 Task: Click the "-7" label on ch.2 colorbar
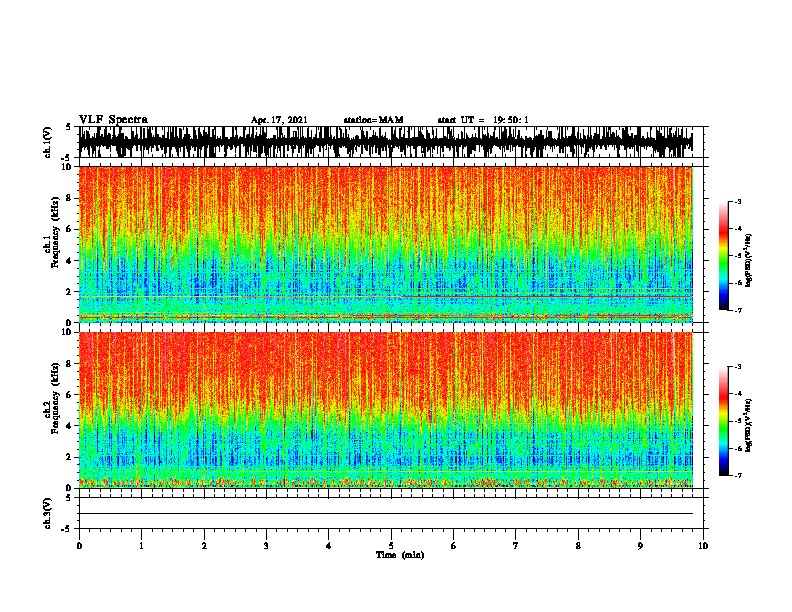pos(737,475)
